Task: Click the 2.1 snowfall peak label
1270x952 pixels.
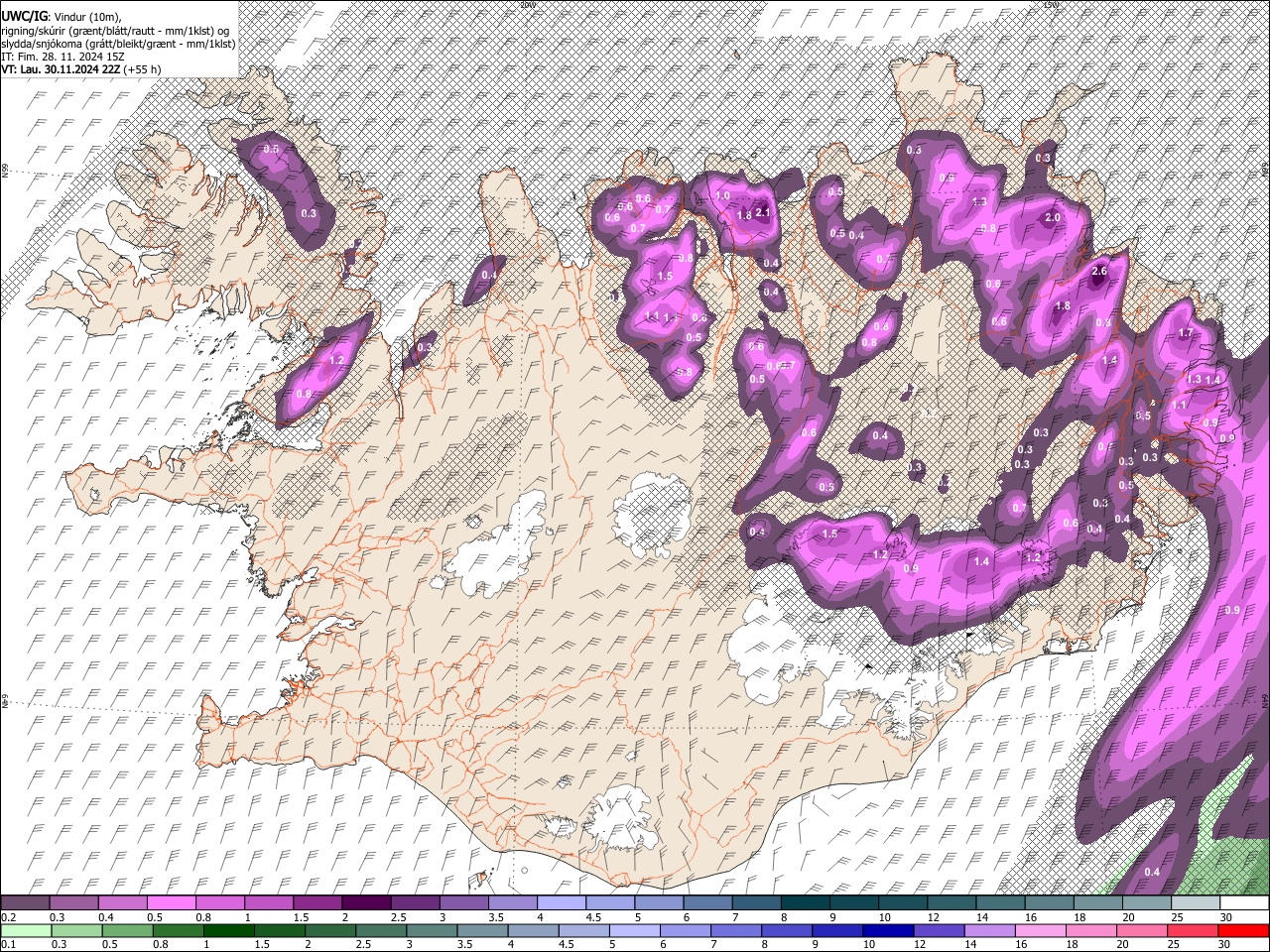Action: (x=763, y=212)
